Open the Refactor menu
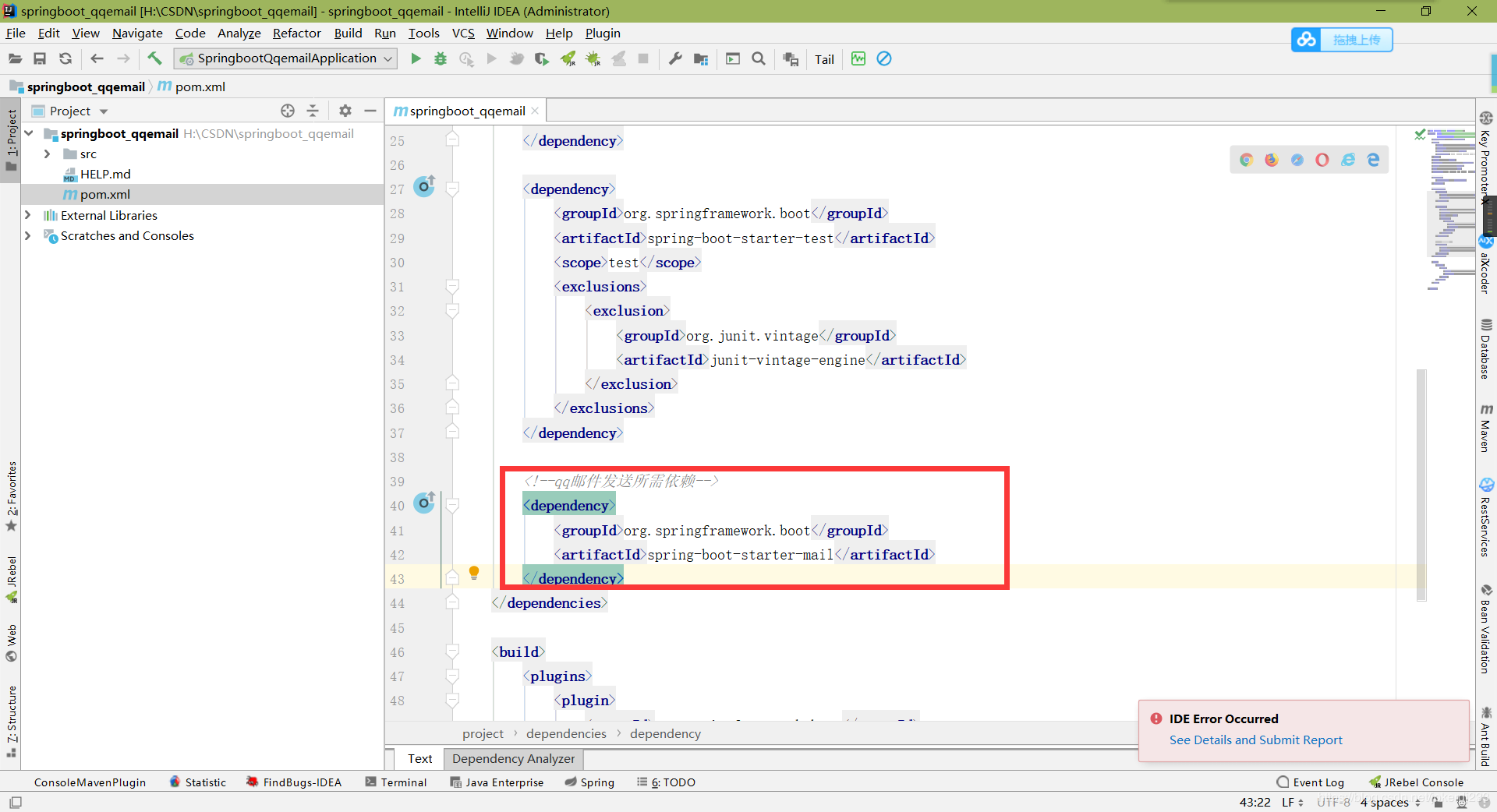1497x812 pixels. point(297,33)
